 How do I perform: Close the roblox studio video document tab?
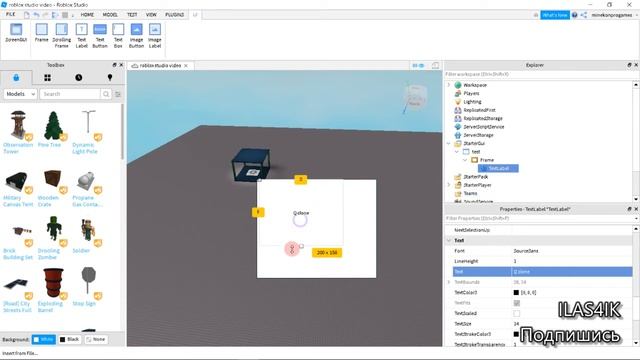pos(186,65)
